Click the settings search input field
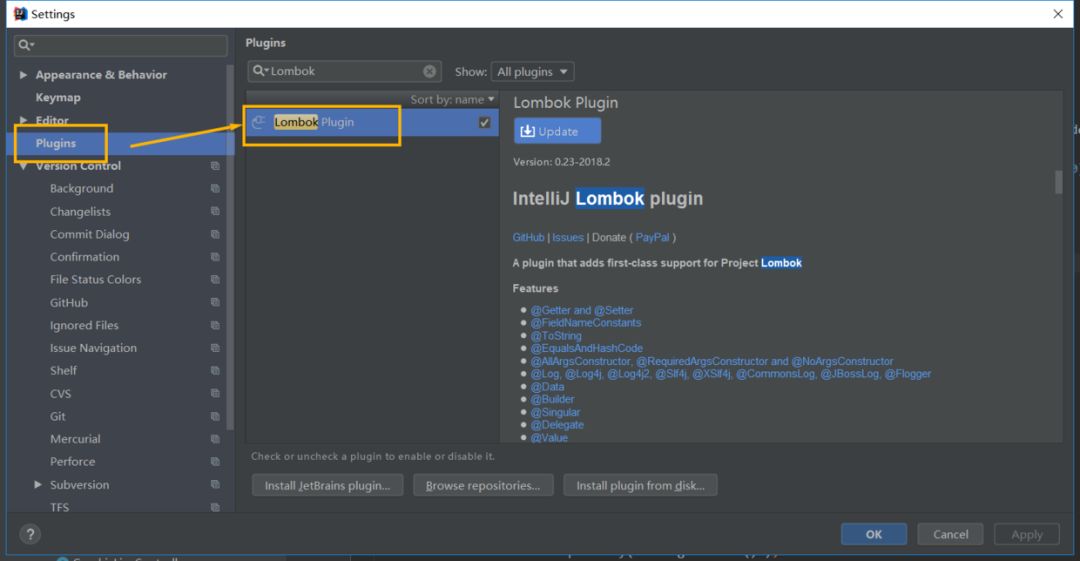 point(121,45)
